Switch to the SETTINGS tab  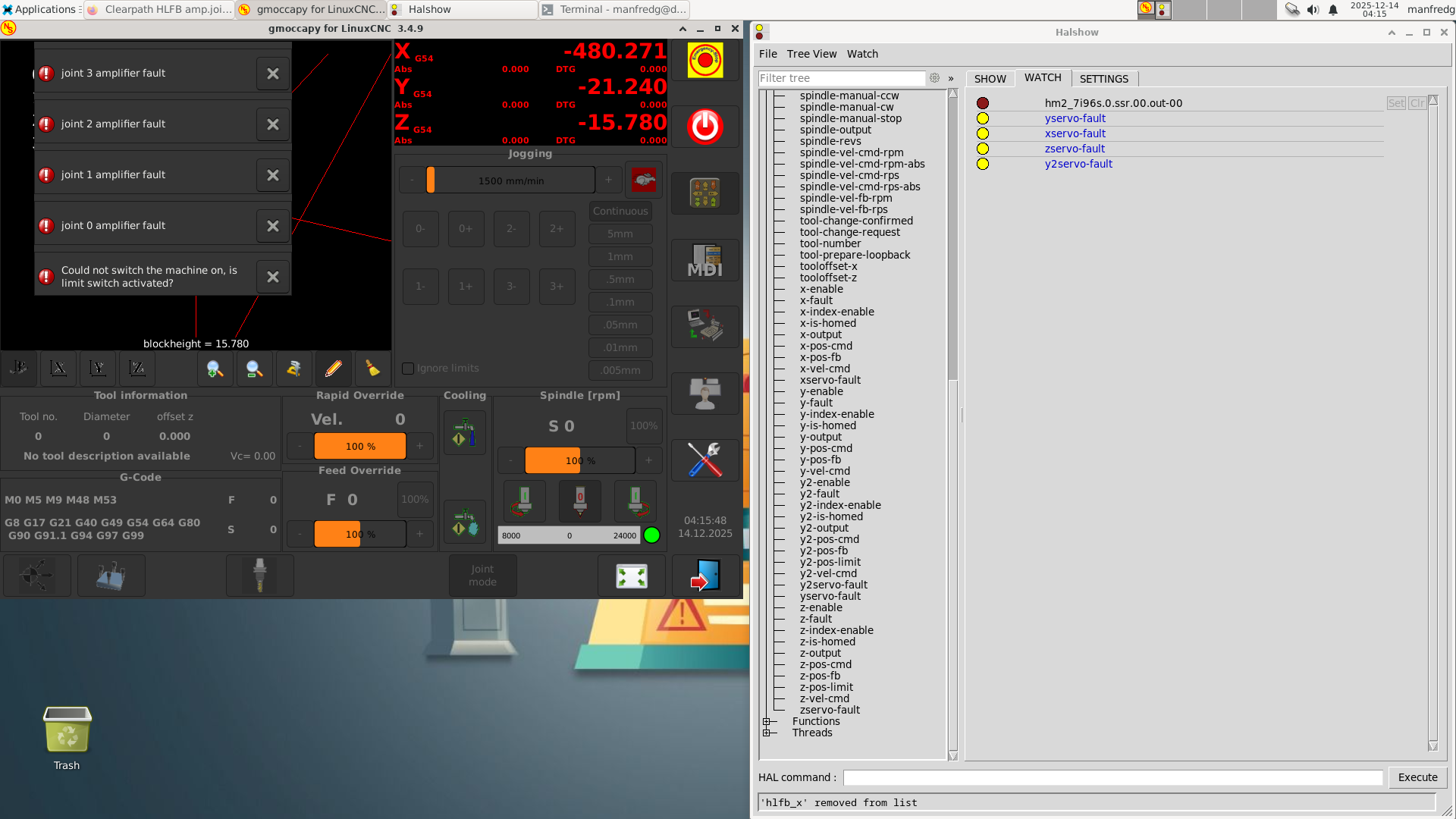point(1103,79)
